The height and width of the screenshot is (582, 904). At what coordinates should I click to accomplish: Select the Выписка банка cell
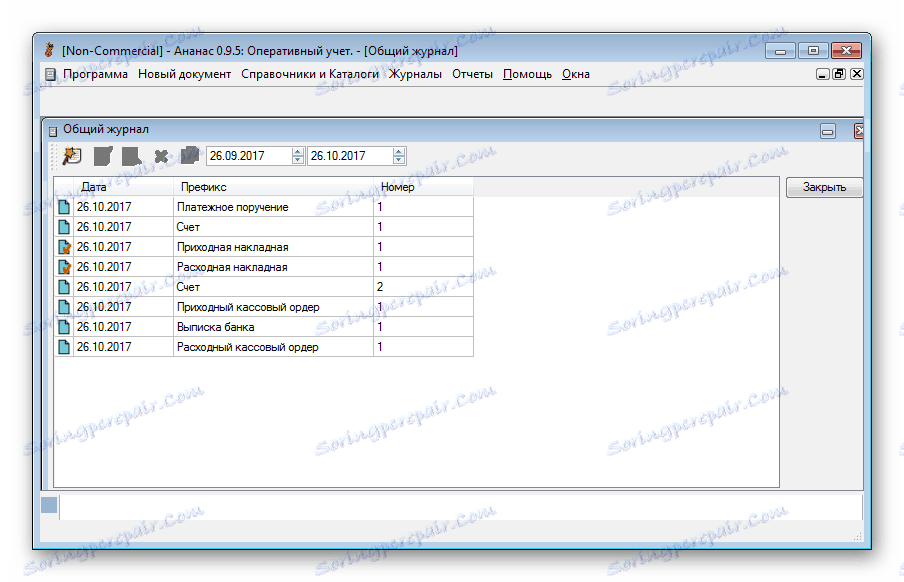(273, 327)
